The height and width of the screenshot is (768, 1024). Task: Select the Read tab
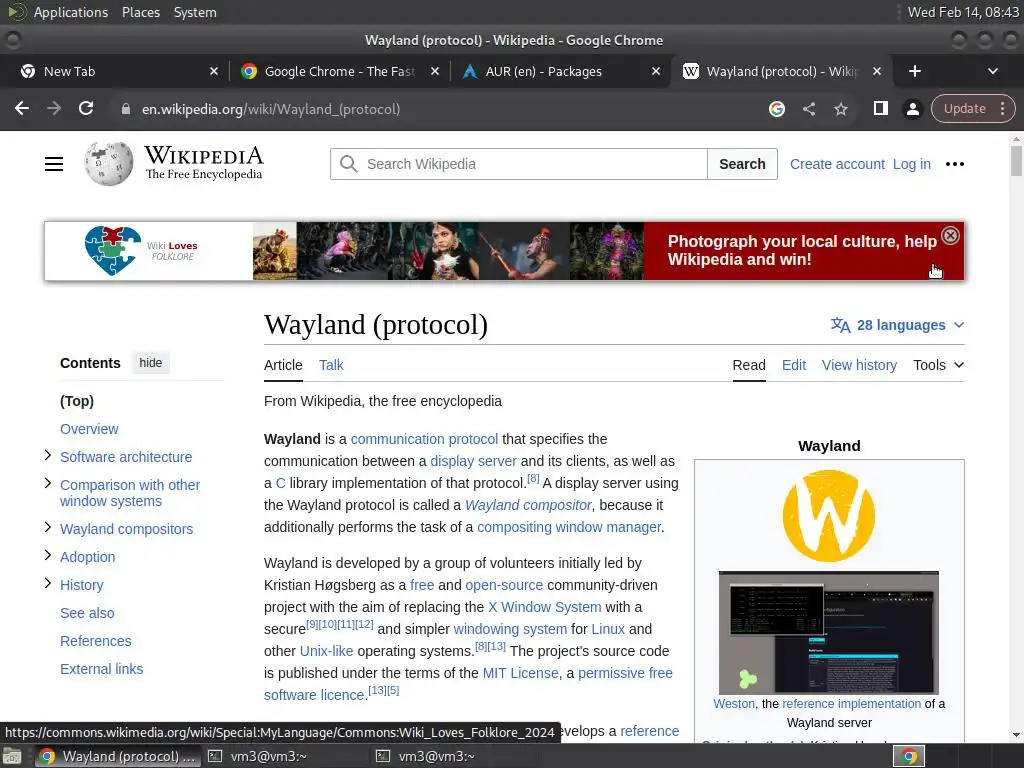click(748, 365)
